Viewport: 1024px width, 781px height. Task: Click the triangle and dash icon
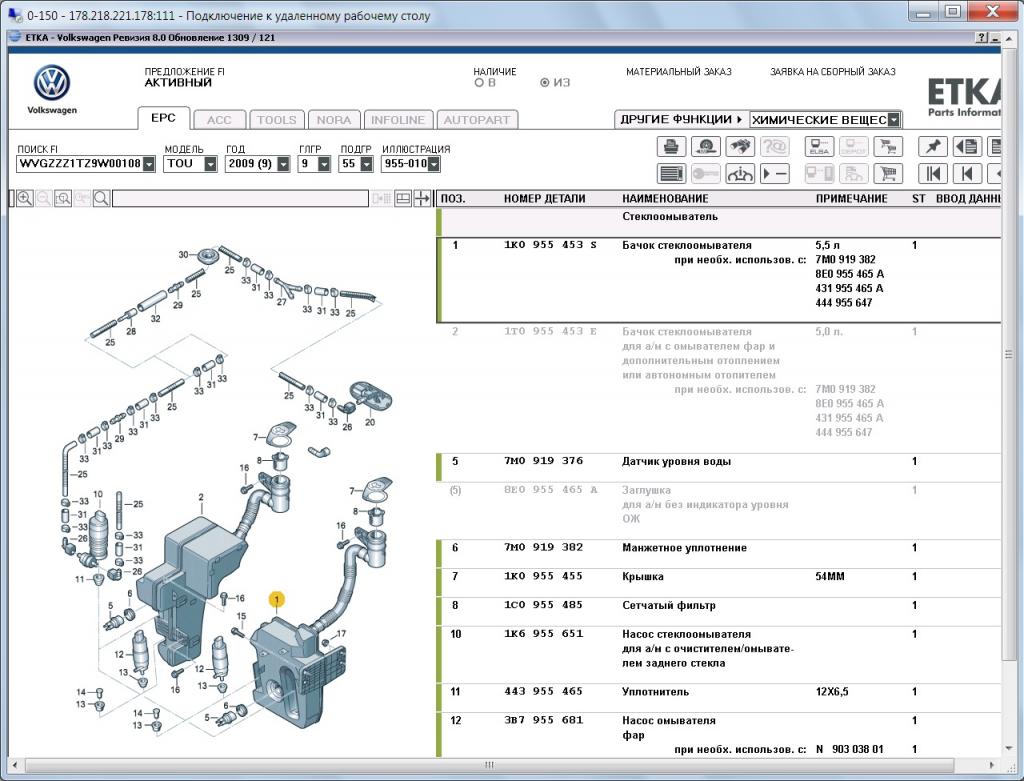click(775, 174)
